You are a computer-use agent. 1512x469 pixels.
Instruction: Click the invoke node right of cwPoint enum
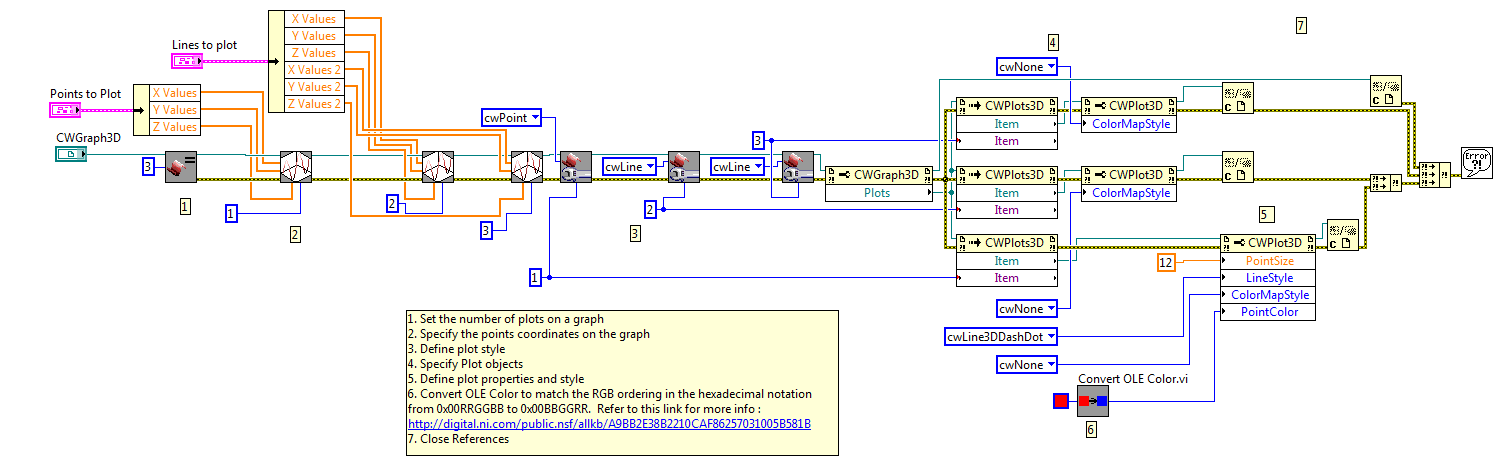(576, 166)
